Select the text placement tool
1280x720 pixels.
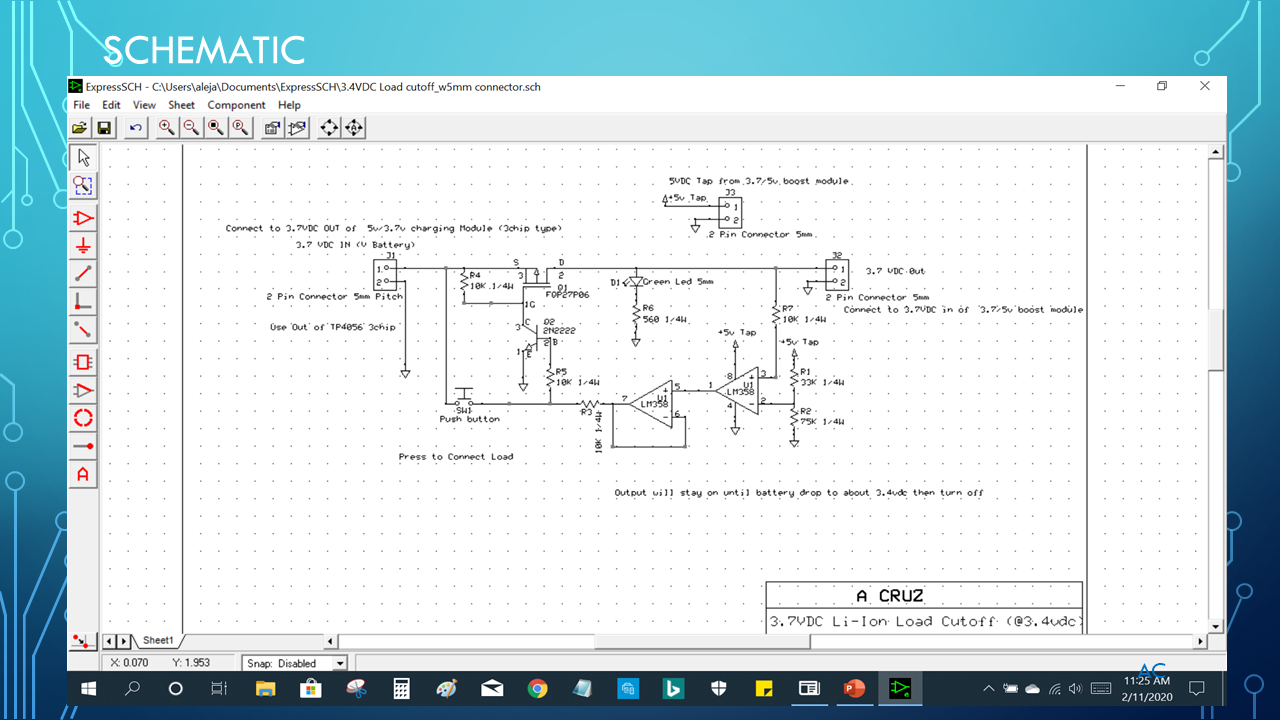83,474
